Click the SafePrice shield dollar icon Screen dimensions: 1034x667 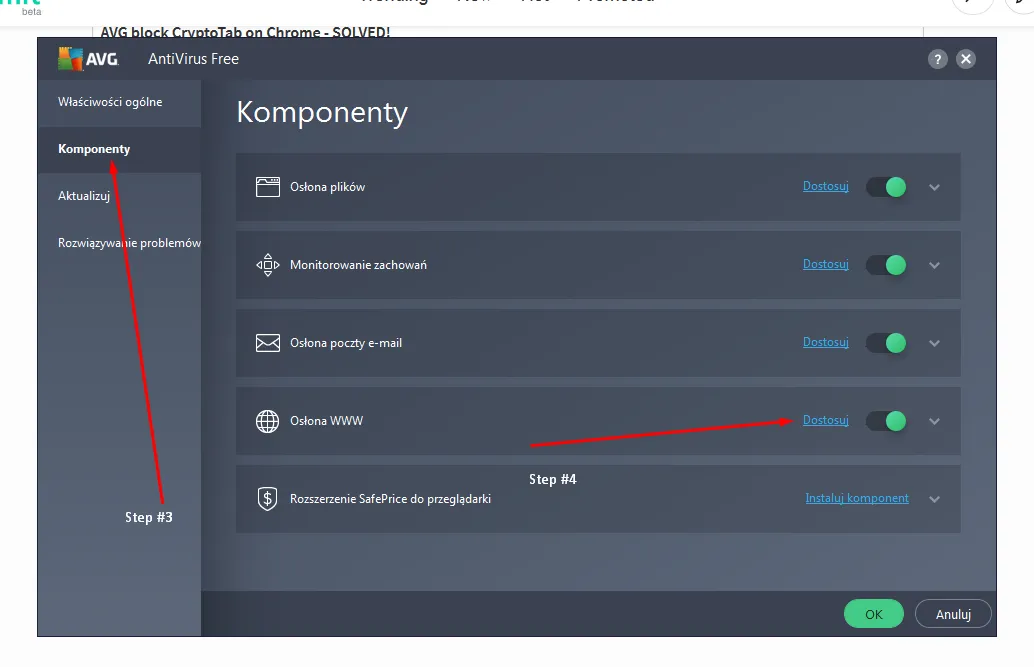(268, 499)
